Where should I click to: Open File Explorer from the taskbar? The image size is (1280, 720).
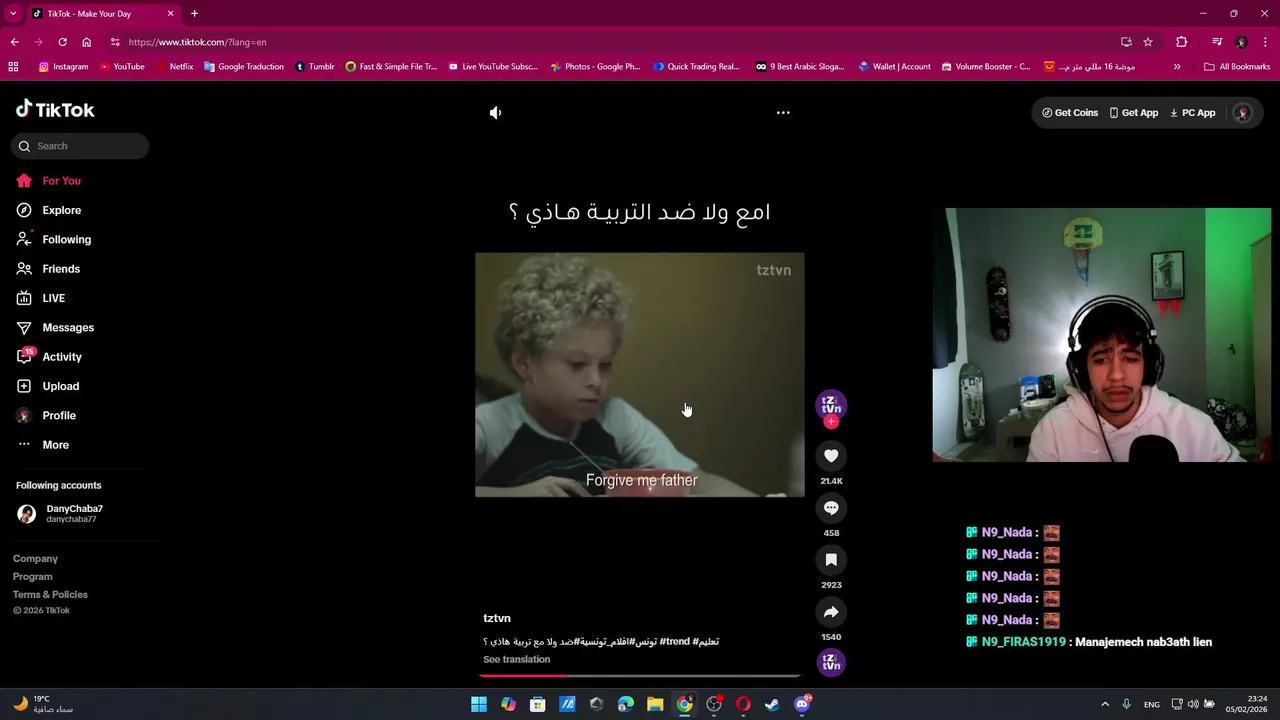(x=655, y=704)
